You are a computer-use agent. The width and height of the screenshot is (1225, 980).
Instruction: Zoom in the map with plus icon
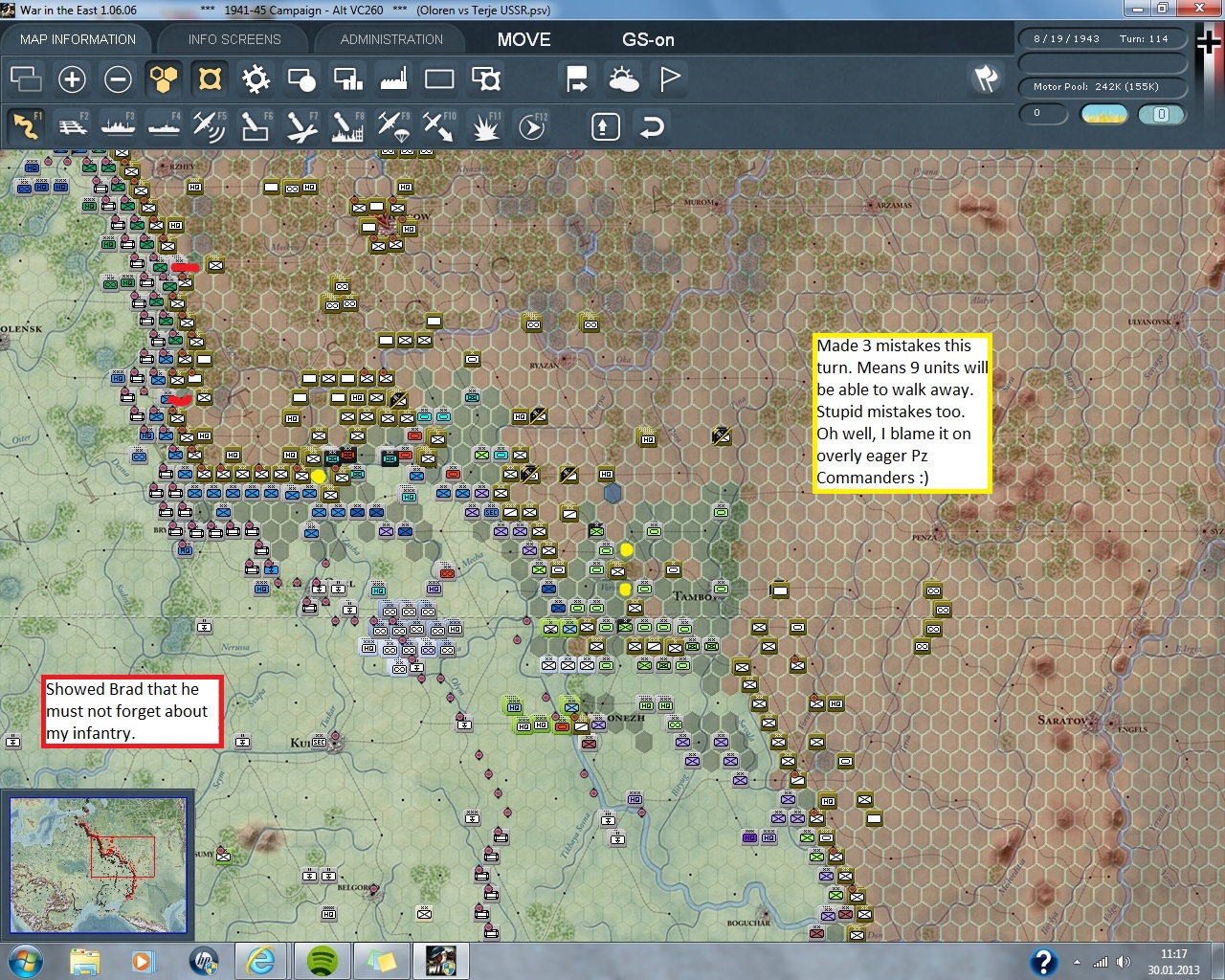pyautogui.click(x=72, y=78)
